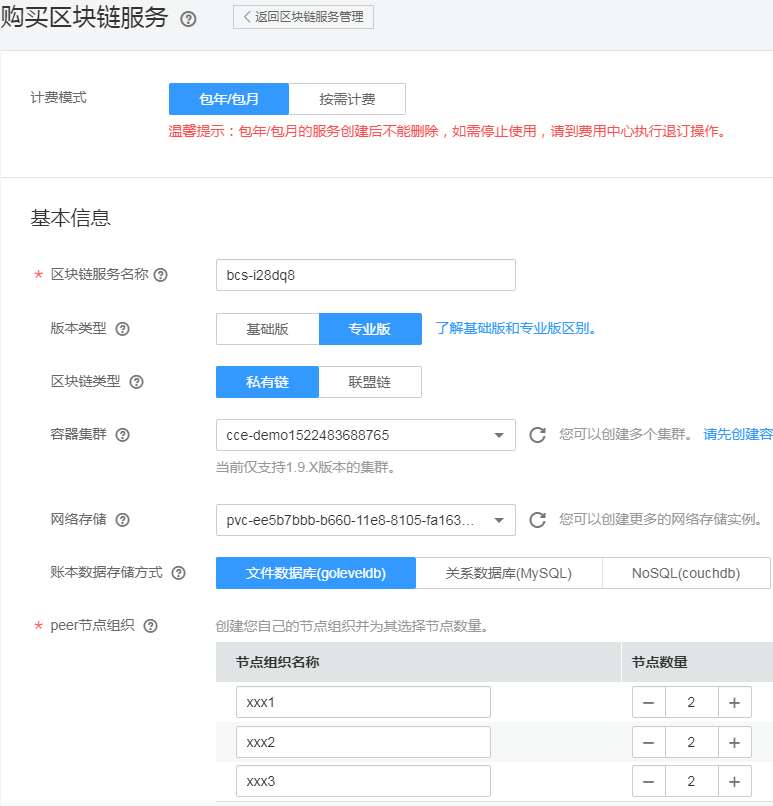Click node count value for xxx2

[x=692, y=742]
